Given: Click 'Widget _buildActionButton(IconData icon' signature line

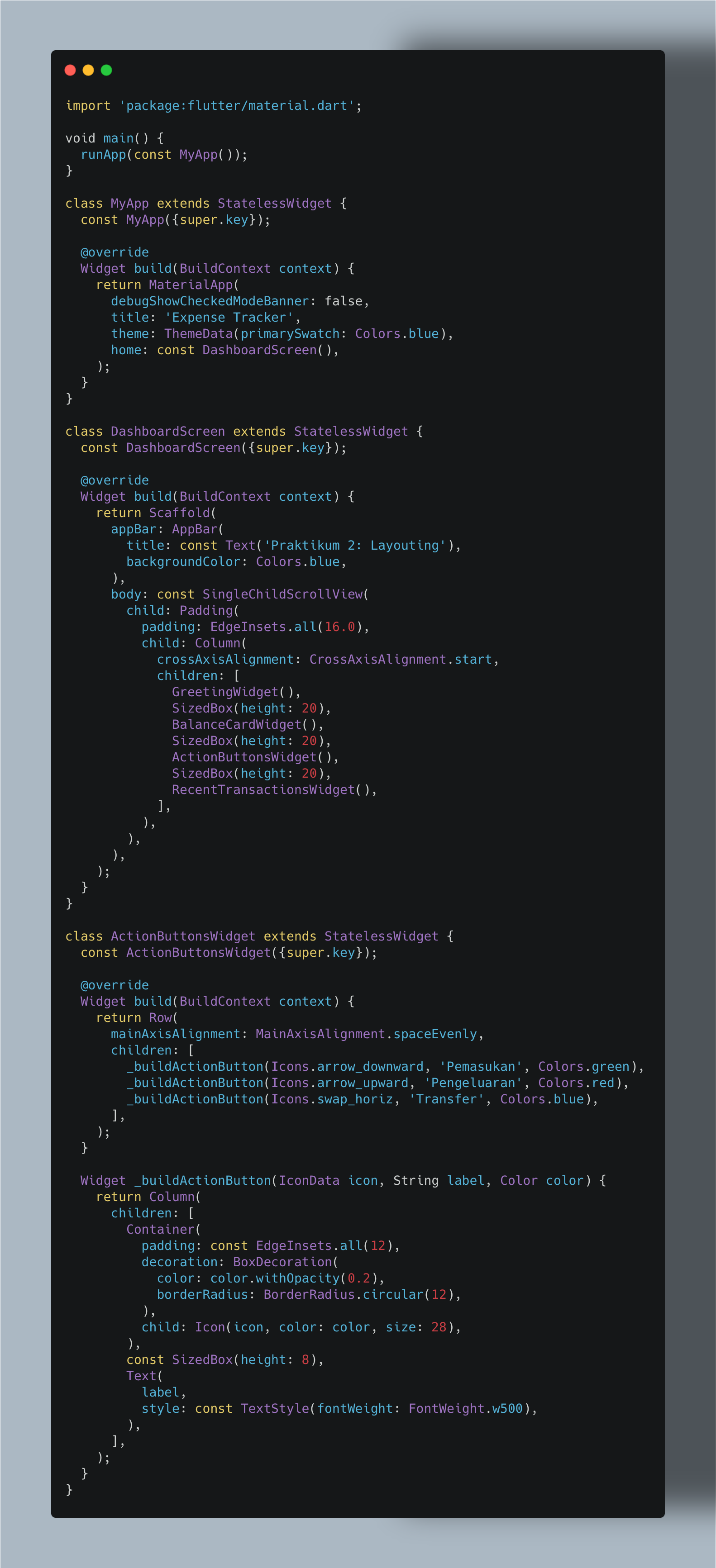Looking at the screenshot, I should click(344, 1181).
